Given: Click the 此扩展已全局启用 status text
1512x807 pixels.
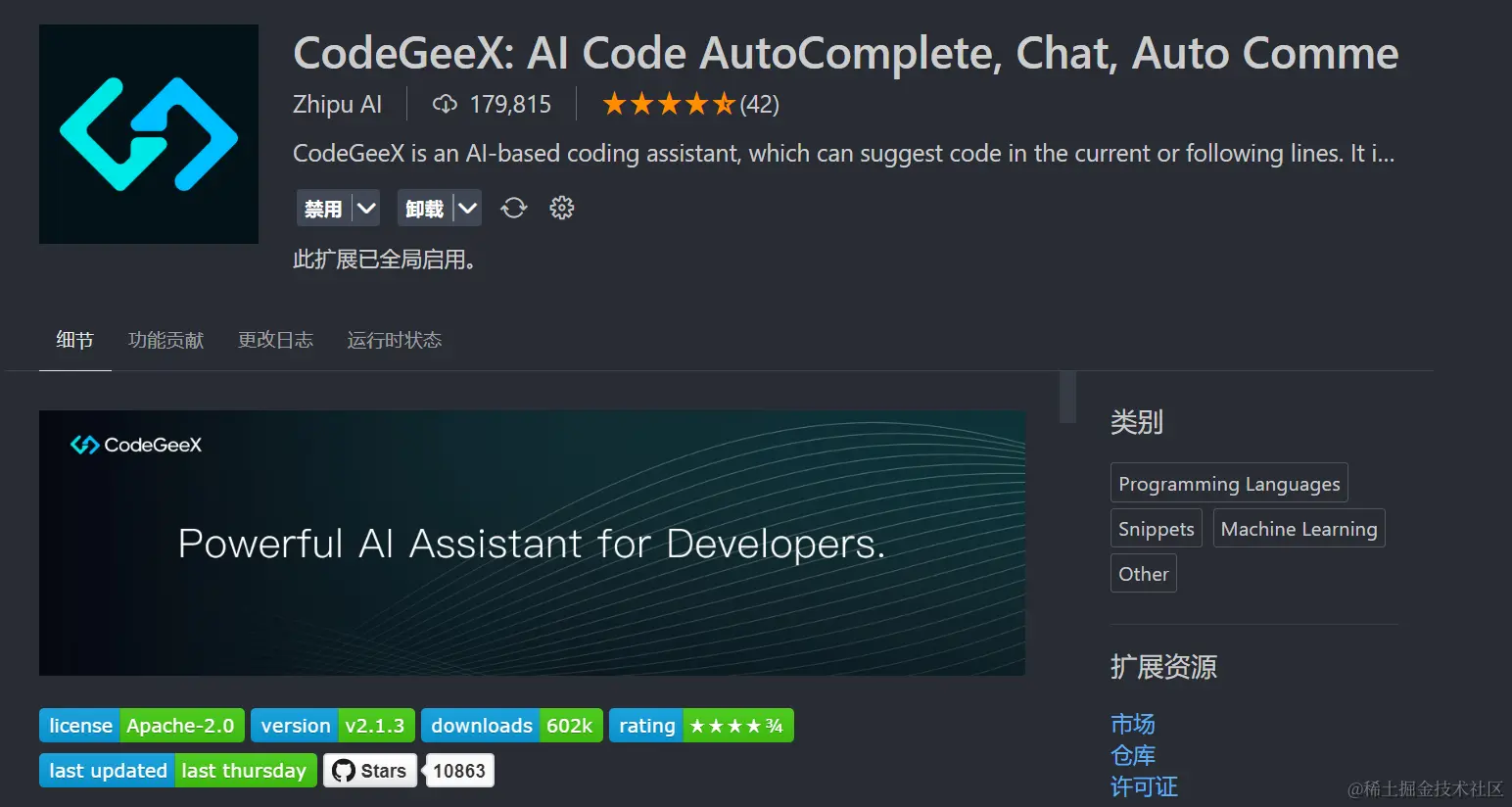Looking at the screenshot, I should (x=384, y=260).
